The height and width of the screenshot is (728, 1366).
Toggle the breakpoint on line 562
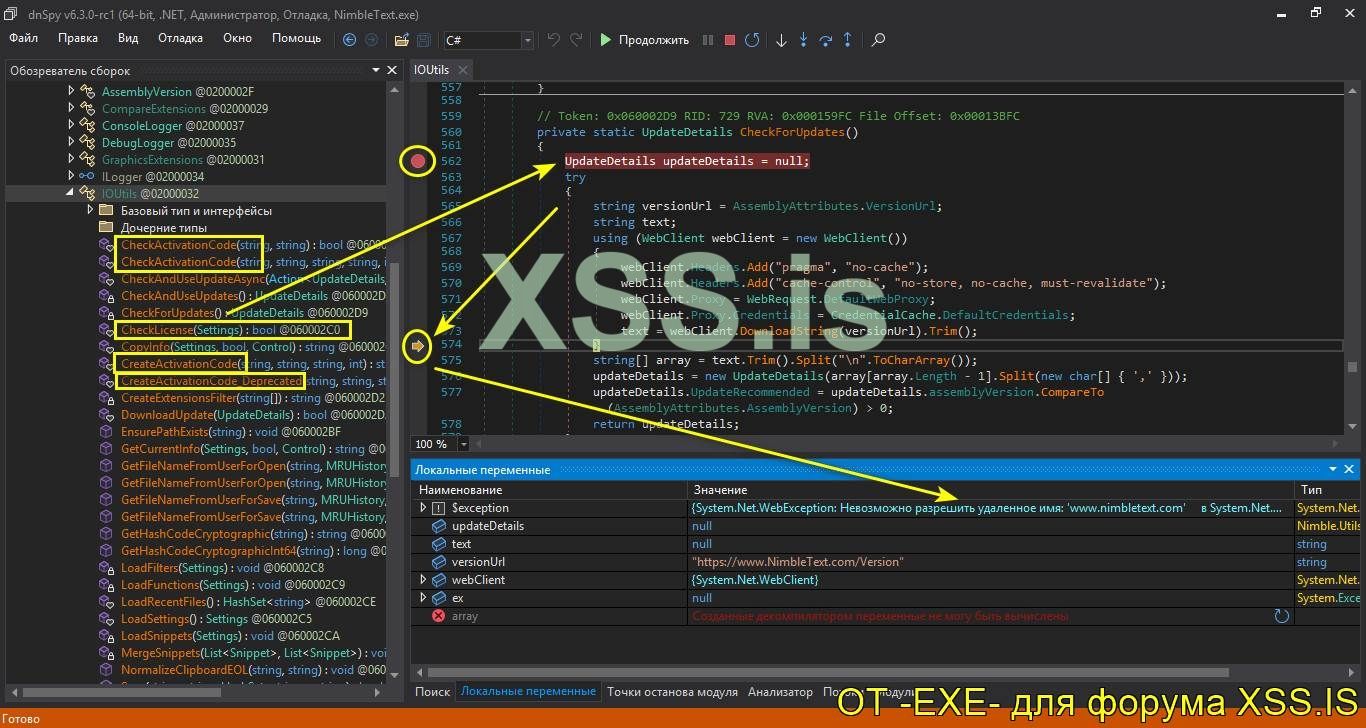coord(418,161)
